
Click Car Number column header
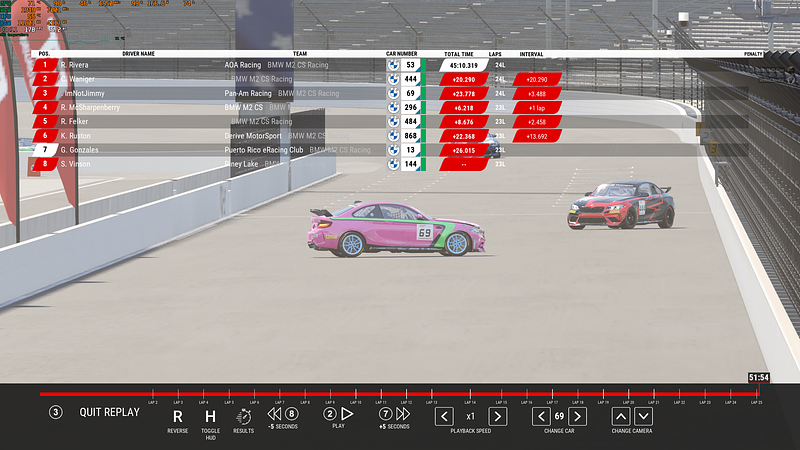pos(402,54)
